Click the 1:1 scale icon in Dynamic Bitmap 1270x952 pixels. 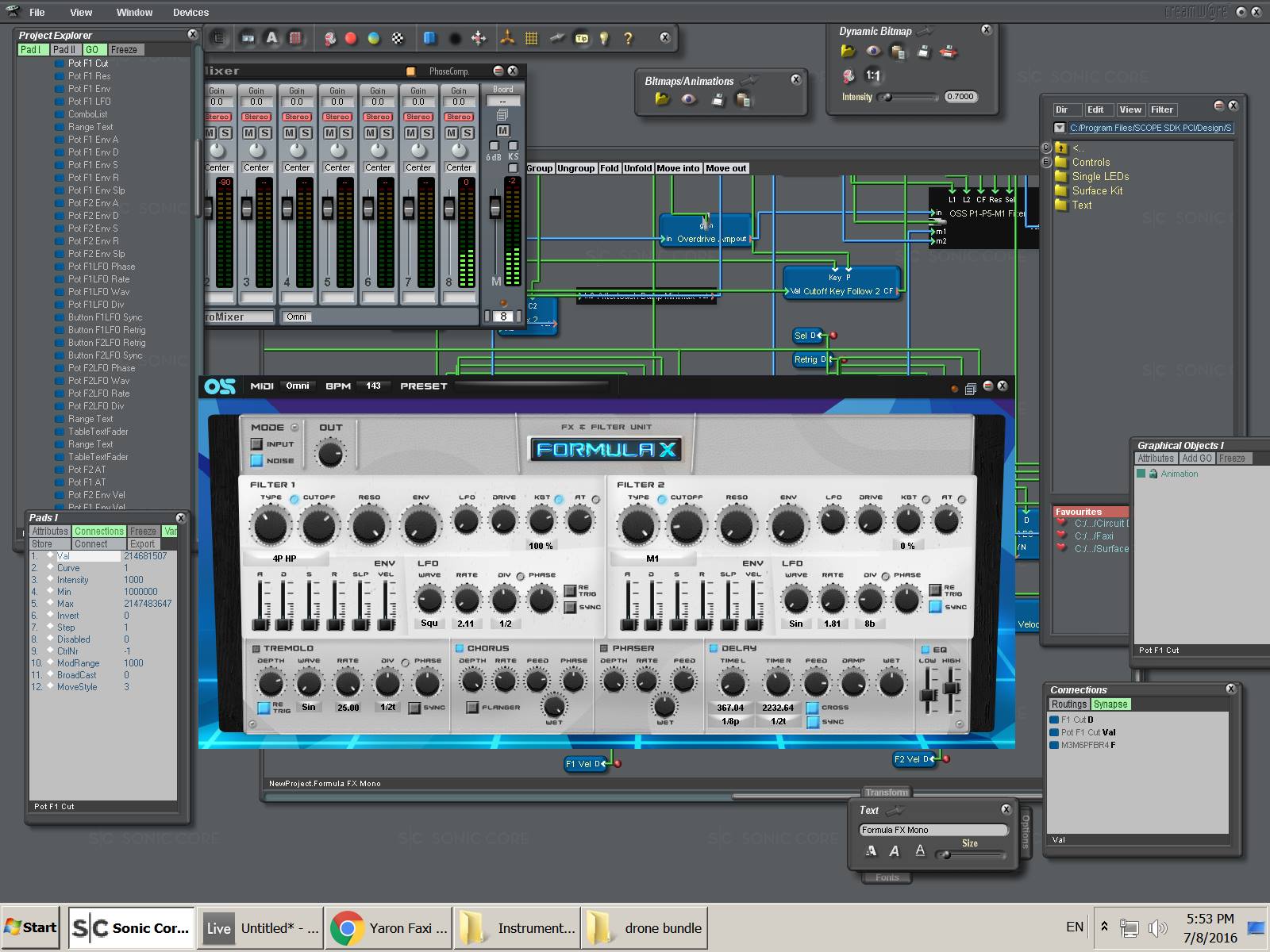click(x=873, y=76)
